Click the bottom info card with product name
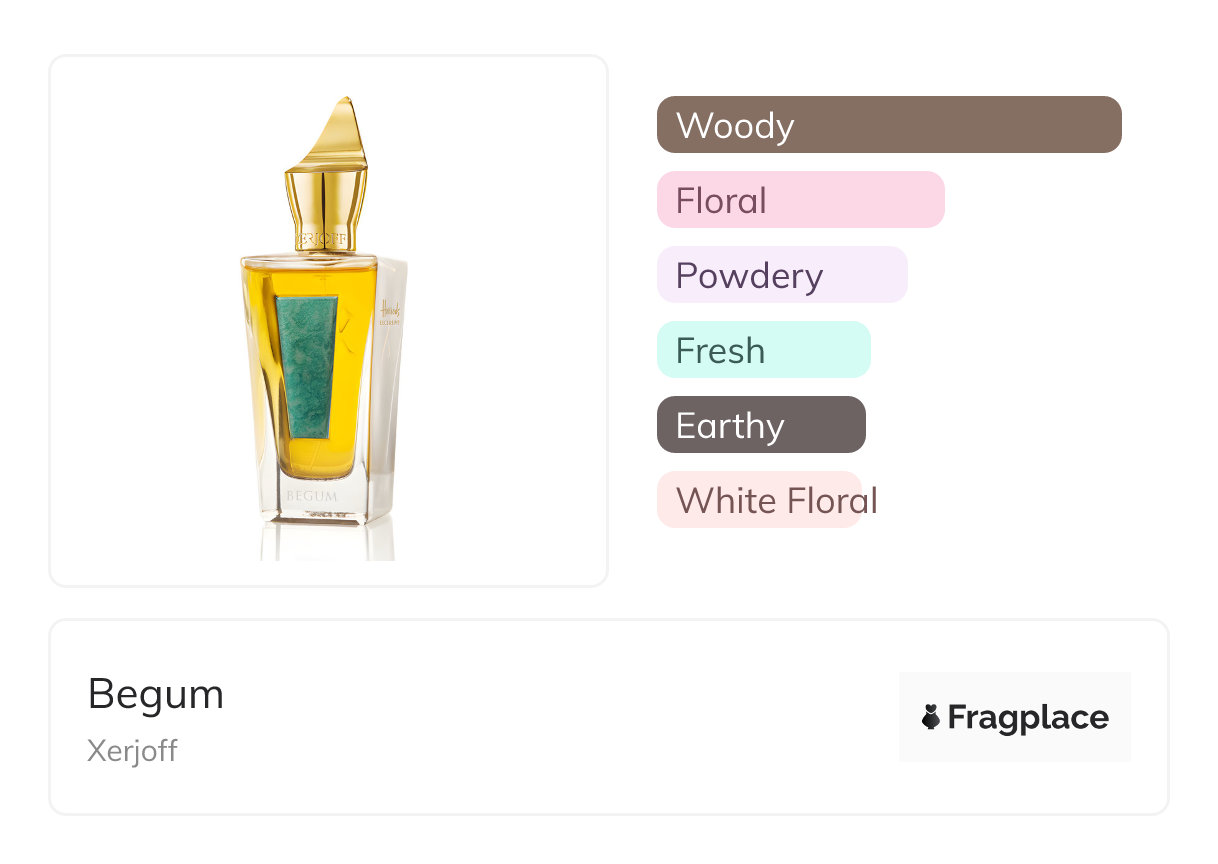The width and height of the screenshot is (1218, 864). pos(609,717)
